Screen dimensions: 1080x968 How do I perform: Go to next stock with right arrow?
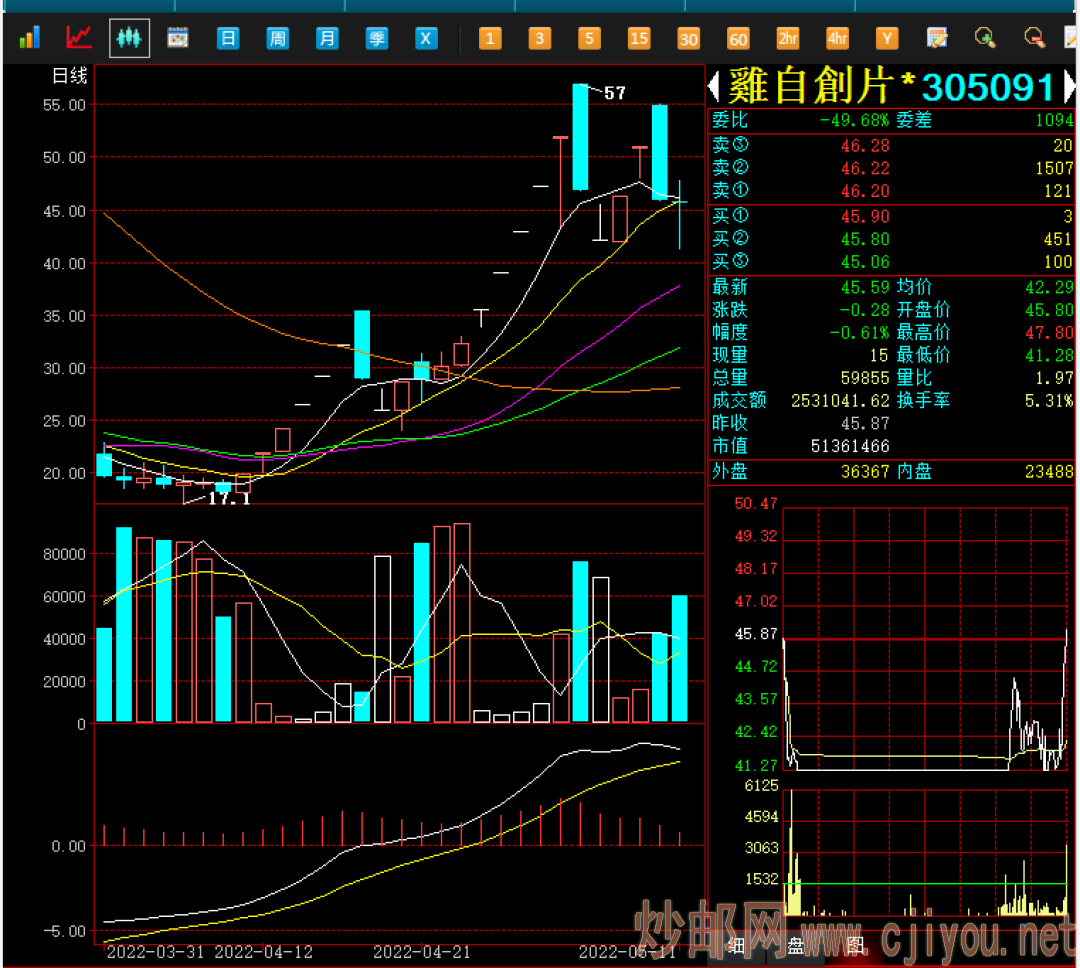1069,86
